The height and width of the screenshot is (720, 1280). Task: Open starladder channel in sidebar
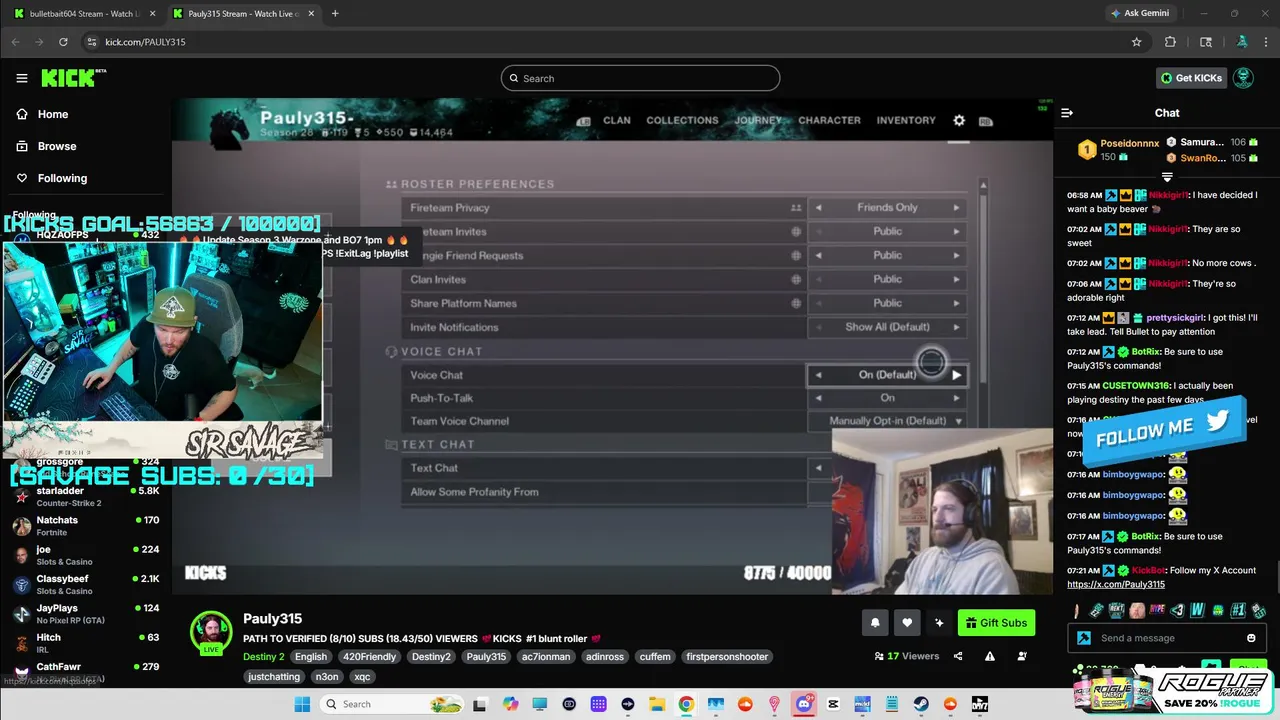[85, 496]
